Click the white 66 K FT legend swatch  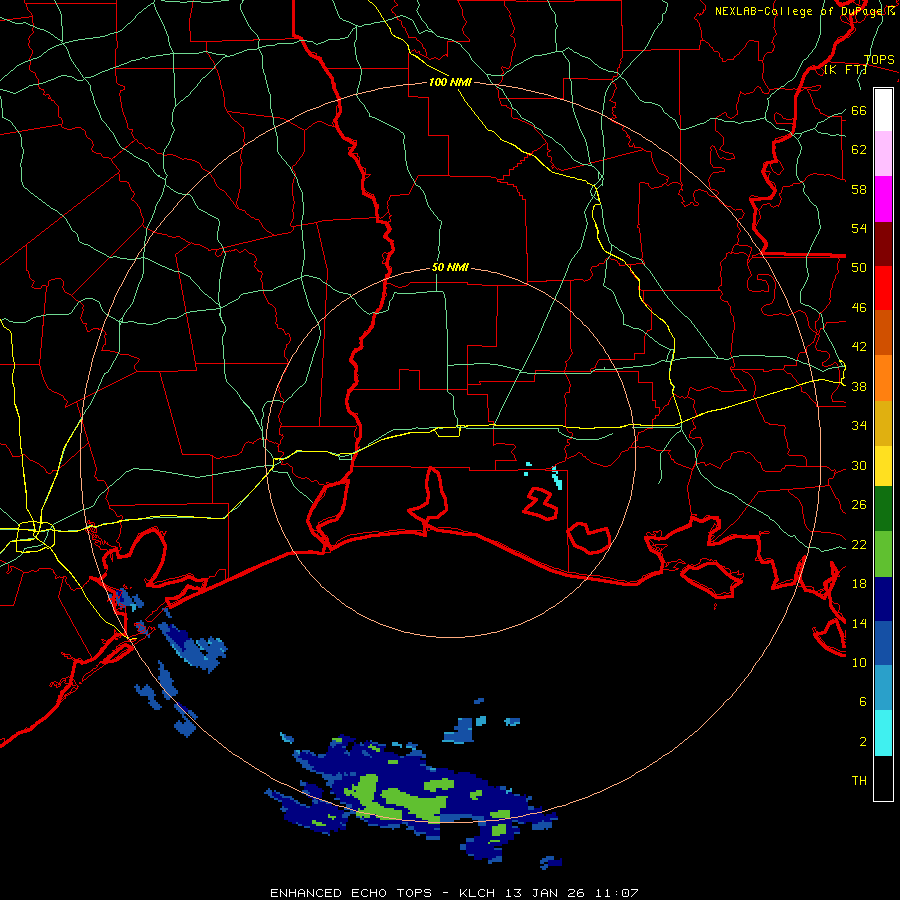point(883,110)
